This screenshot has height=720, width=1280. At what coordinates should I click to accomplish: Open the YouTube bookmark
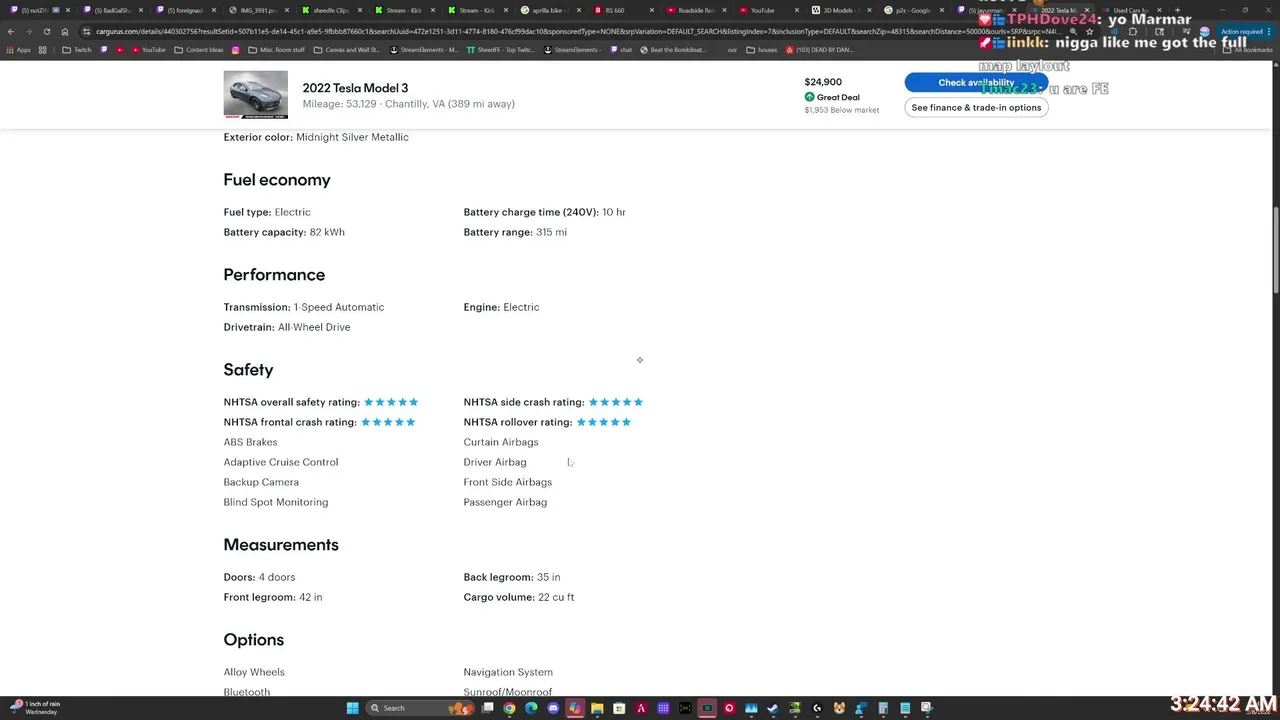coord(148,50)
